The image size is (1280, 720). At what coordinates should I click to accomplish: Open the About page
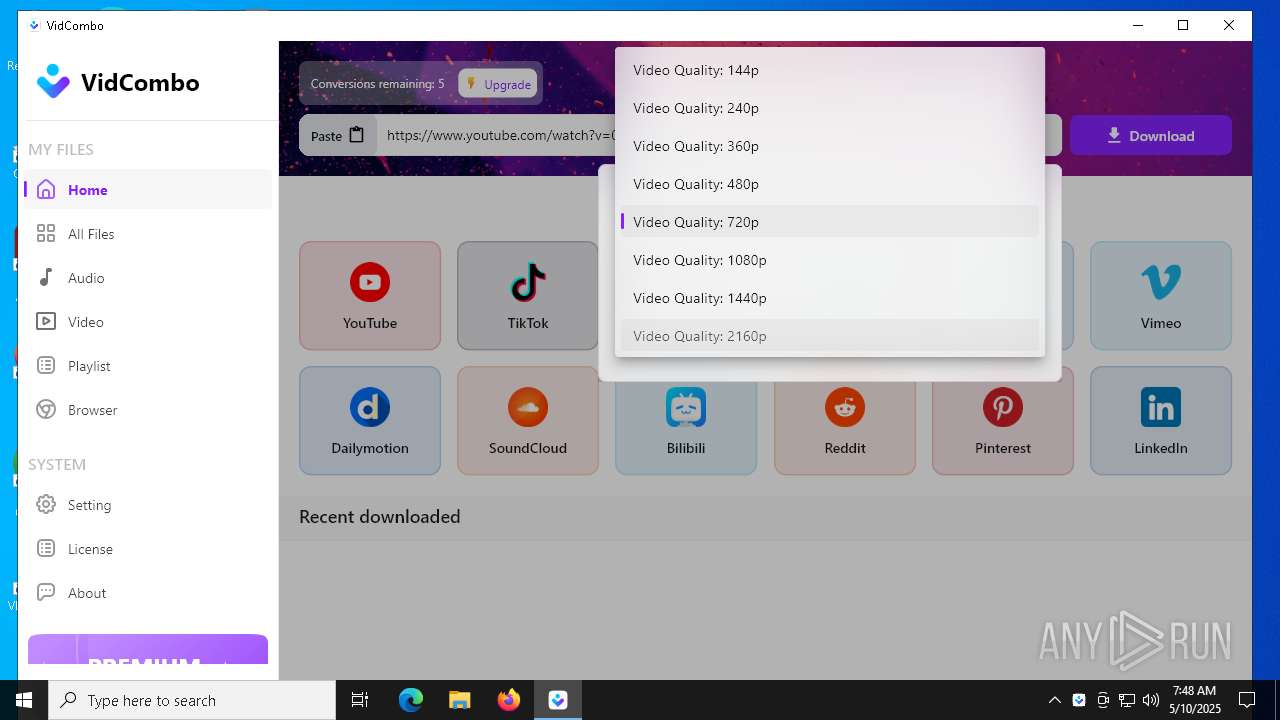[150, 593]
